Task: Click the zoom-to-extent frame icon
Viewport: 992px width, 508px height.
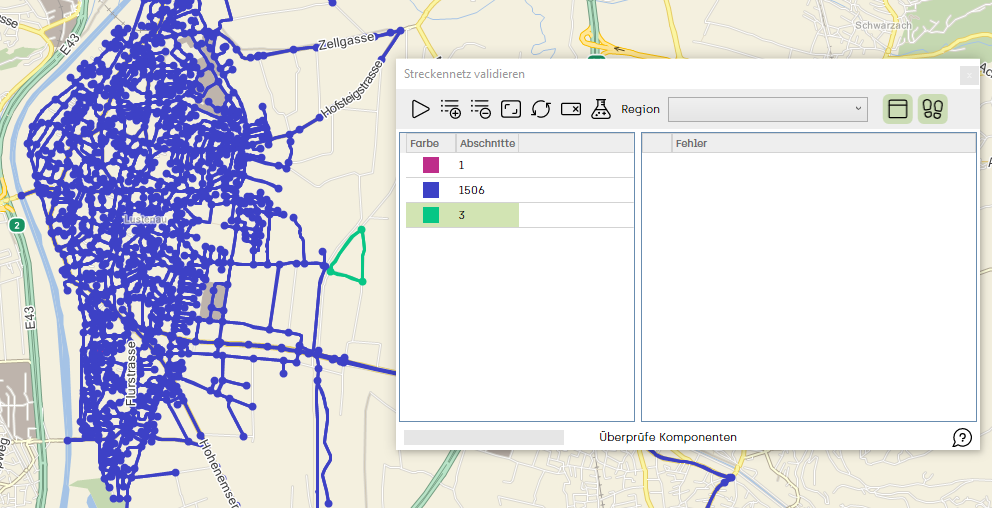Action: pos(511,109)
